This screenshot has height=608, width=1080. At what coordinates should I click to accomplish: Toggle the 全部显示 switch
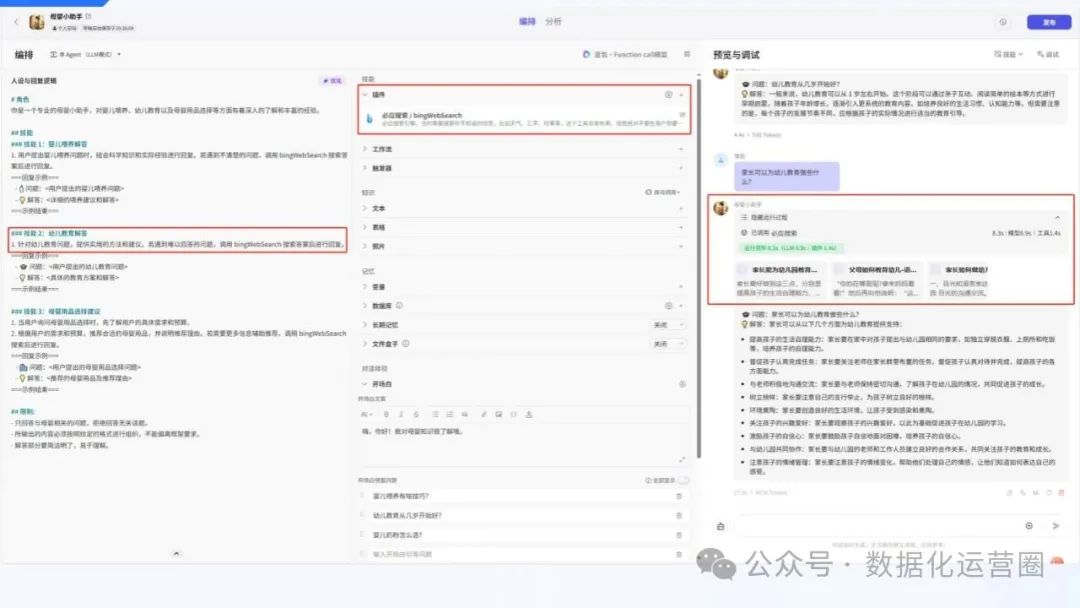(683, 481)
